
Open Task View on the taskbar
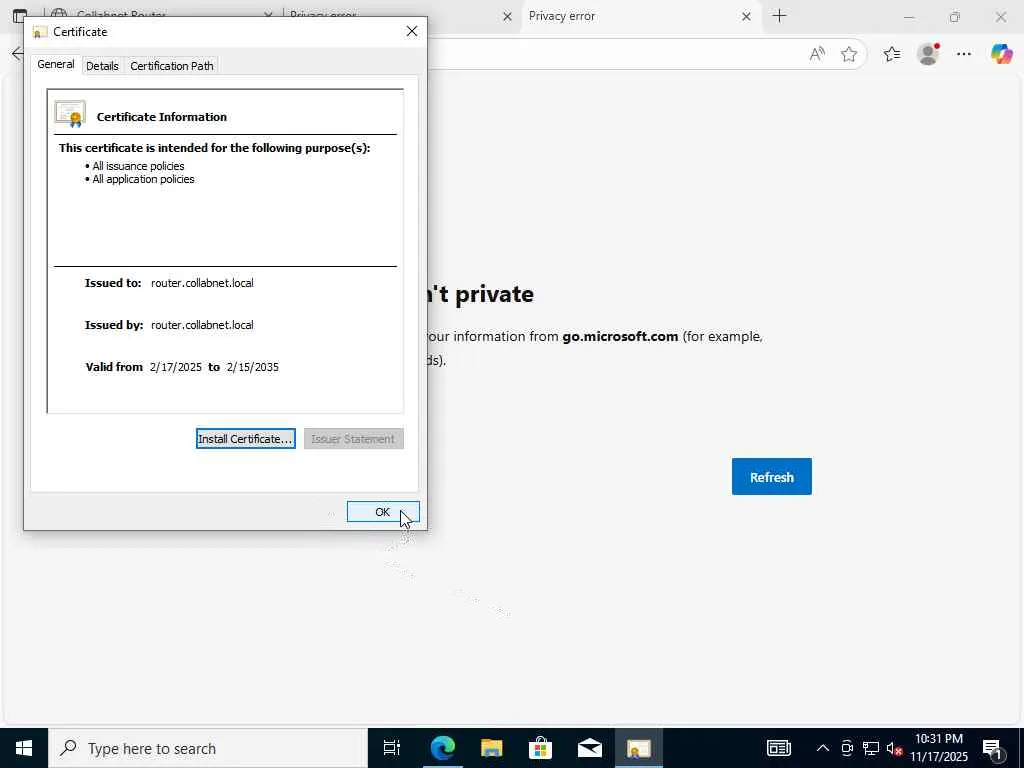tap(392, 748)
